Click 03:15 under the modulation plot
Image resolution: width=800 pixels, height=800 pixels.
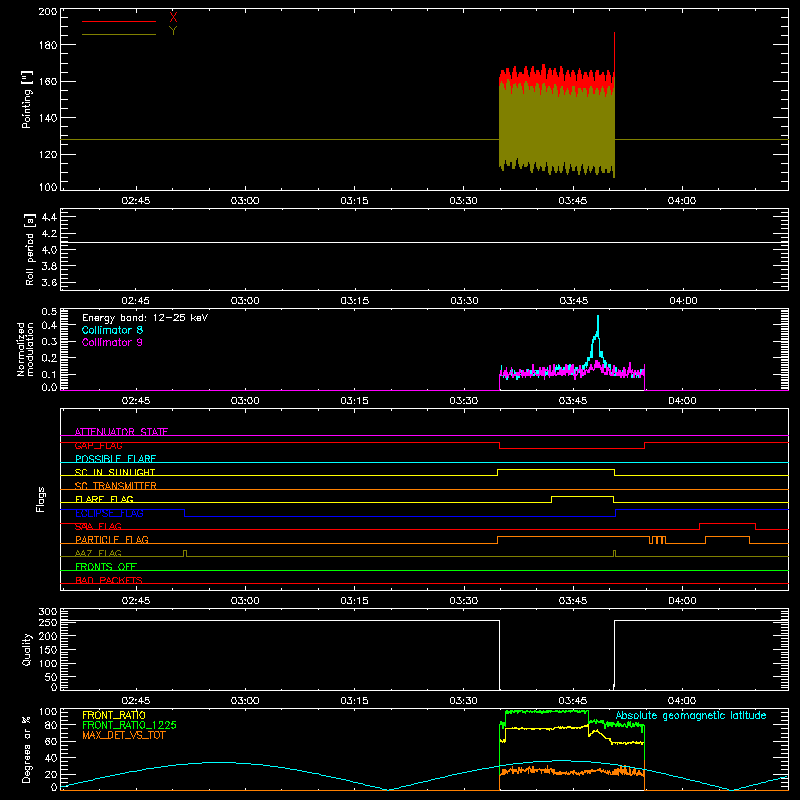[354, 401]
